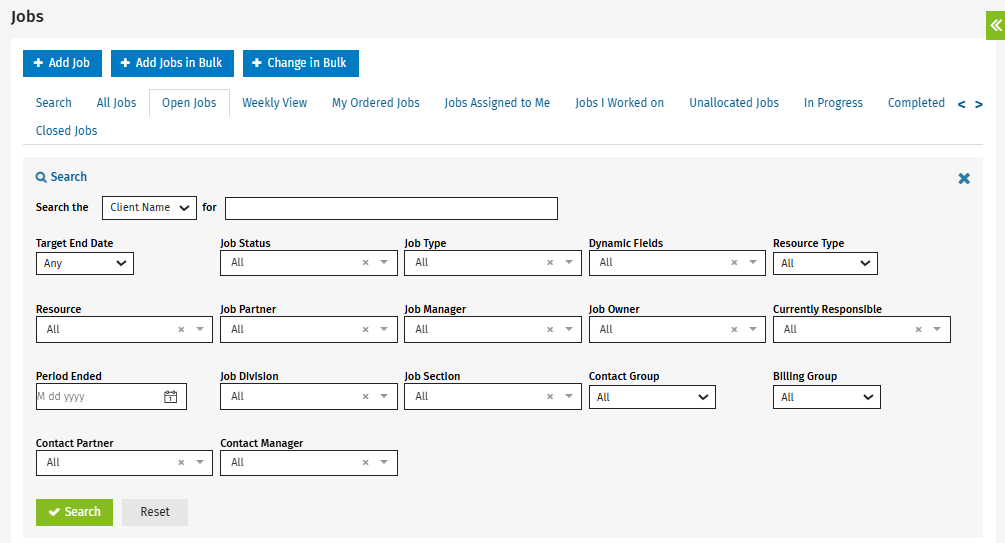1005x543 pixels.
Task: Go to My Ordered Jobs tab
Action: [376, 103]
